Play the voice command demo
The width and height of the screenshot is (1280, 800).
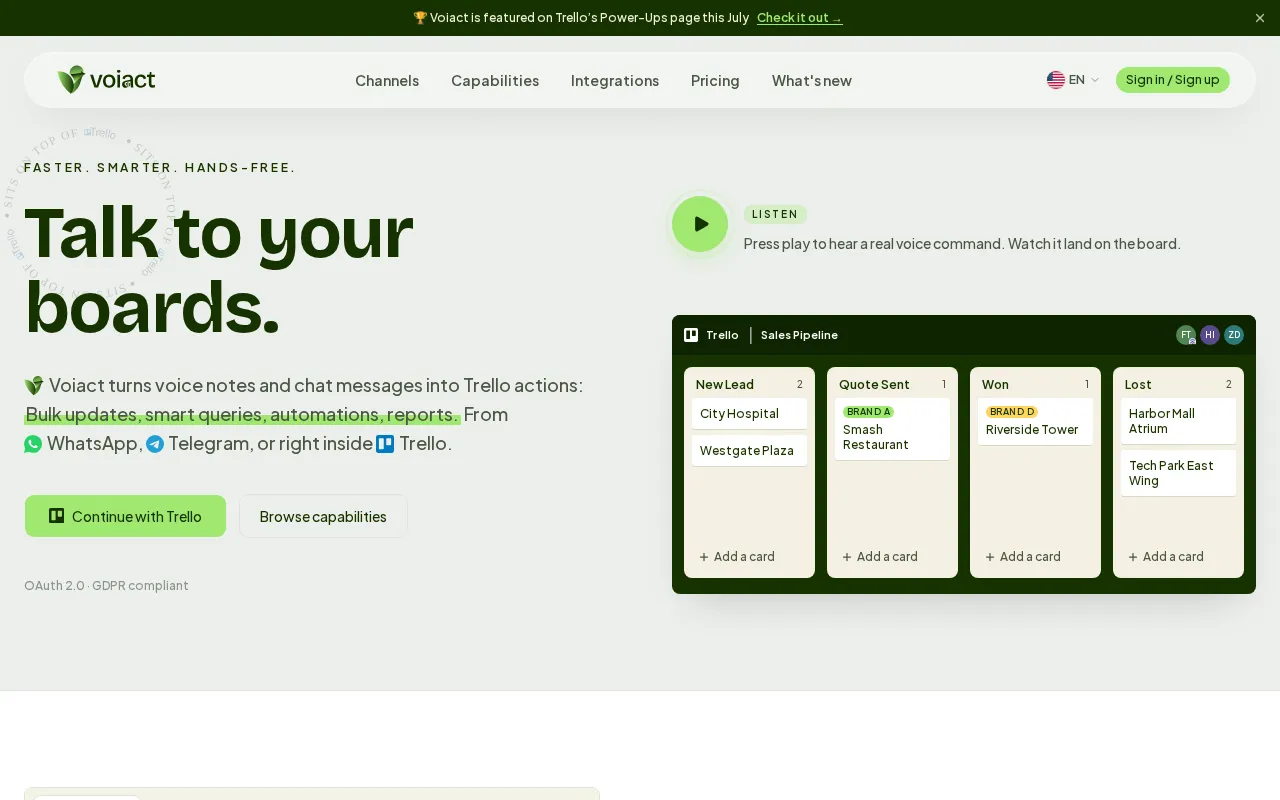click(700, 224)
